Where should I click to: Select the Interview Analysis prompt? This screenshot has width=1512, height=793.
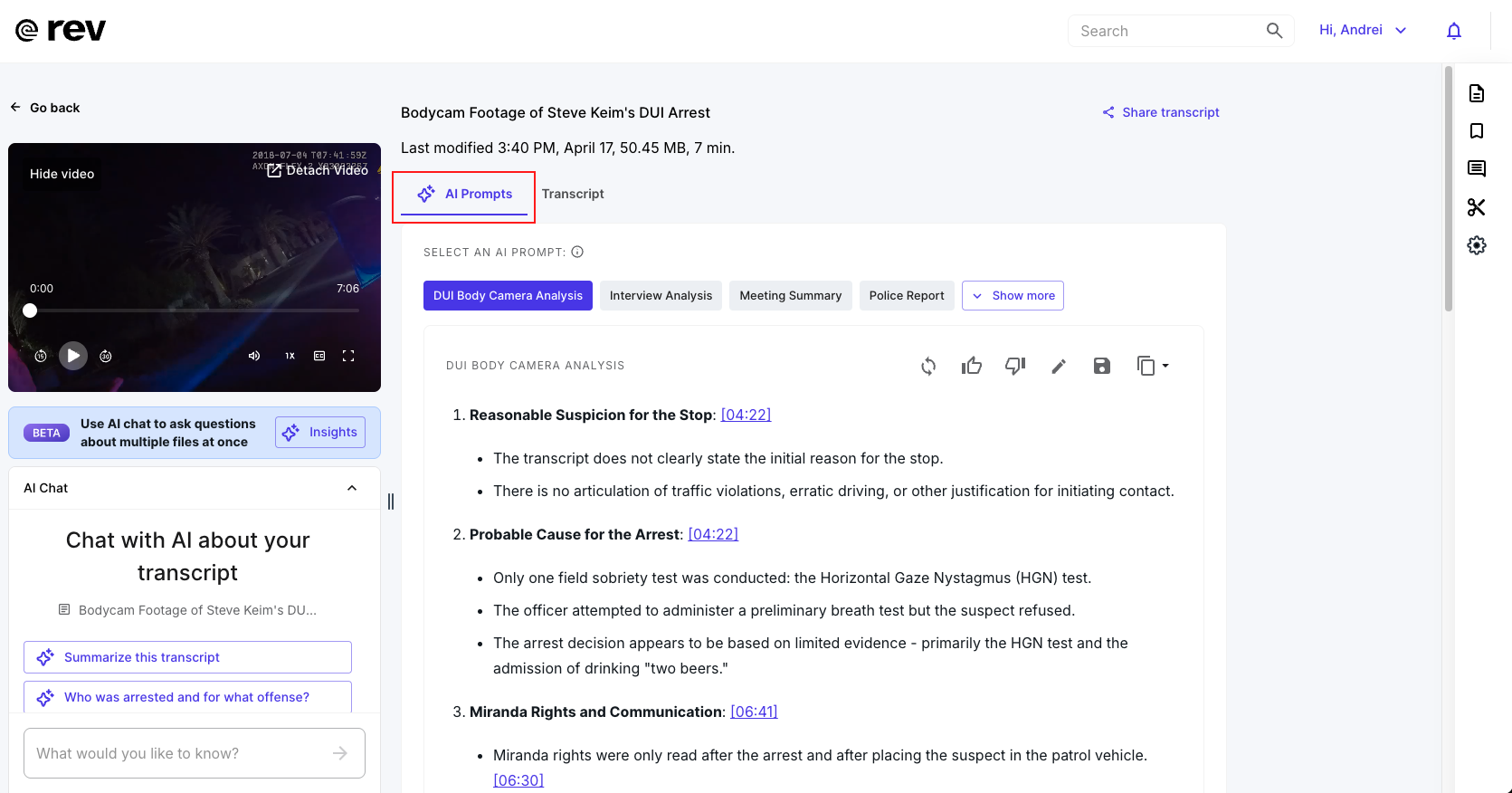click(661, 296)
